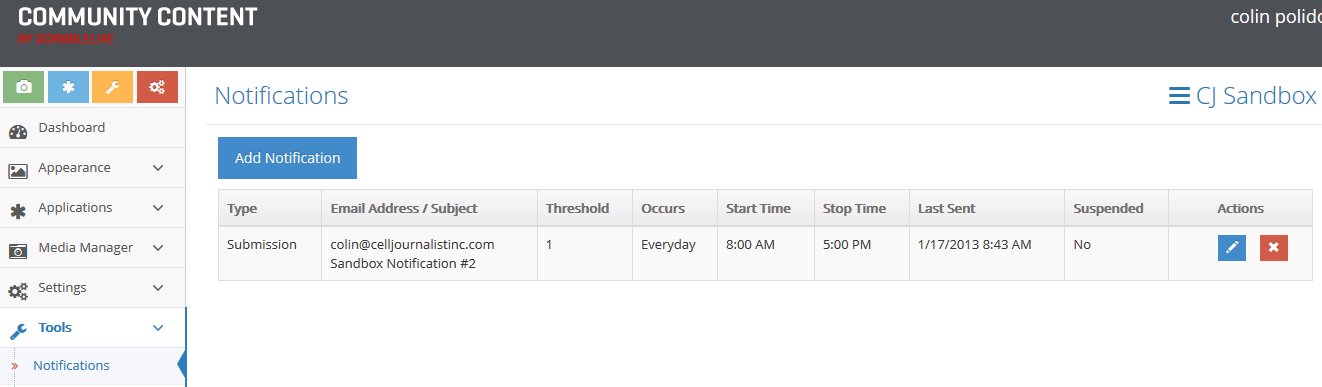Viewport: 1322px width, 387px height.
Task: Edit the Submission notification with pencil icon
Action: click(1232, 247)
